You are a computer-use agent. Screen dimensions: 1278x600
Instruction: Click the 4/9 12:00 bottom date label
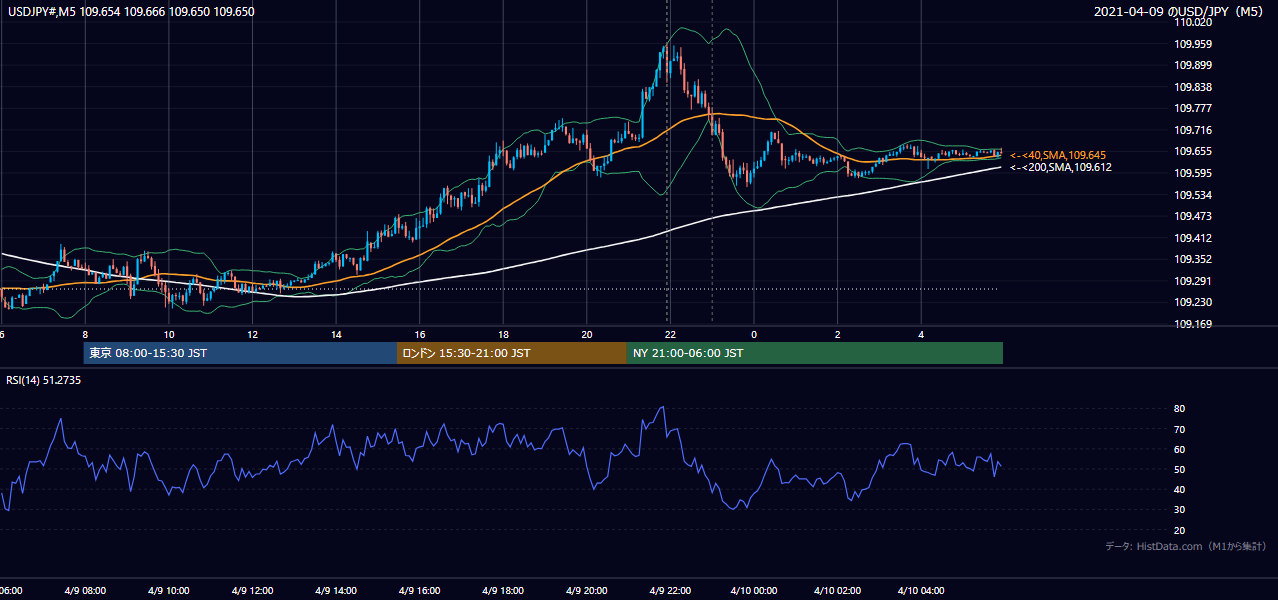point(253,590)
